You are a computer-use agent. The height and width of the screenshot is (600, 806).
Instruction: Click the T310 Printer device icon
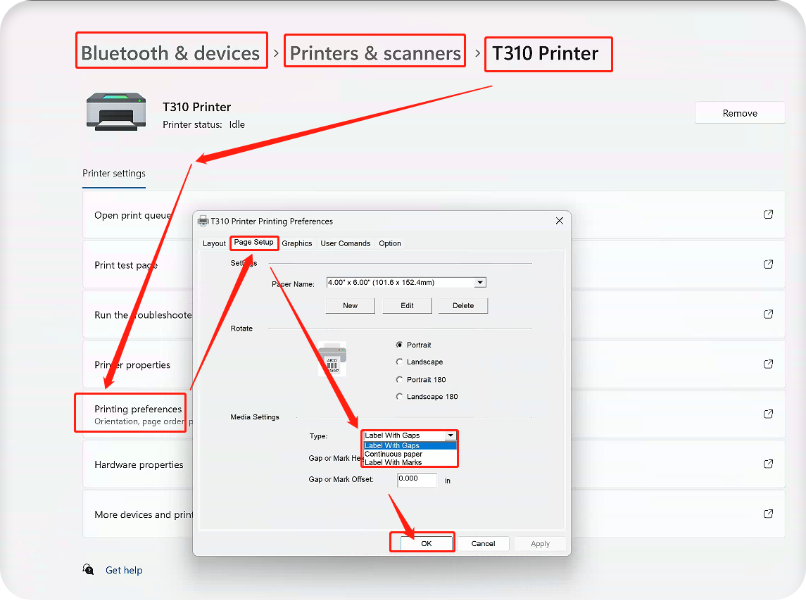(116, 112)
